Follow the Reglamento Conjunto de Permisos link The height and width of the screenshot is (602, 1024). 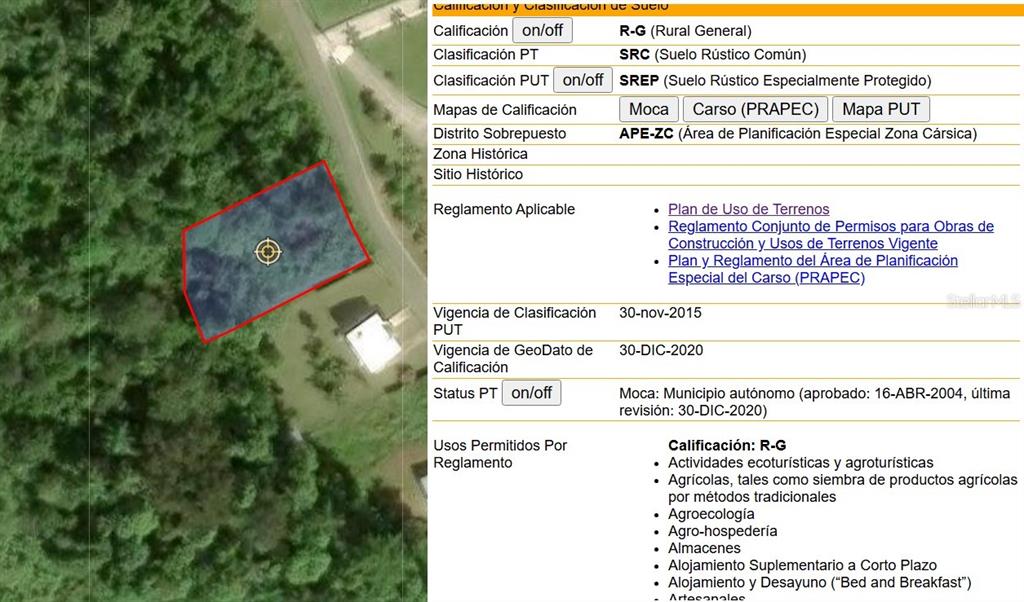(x=830, y=235)
